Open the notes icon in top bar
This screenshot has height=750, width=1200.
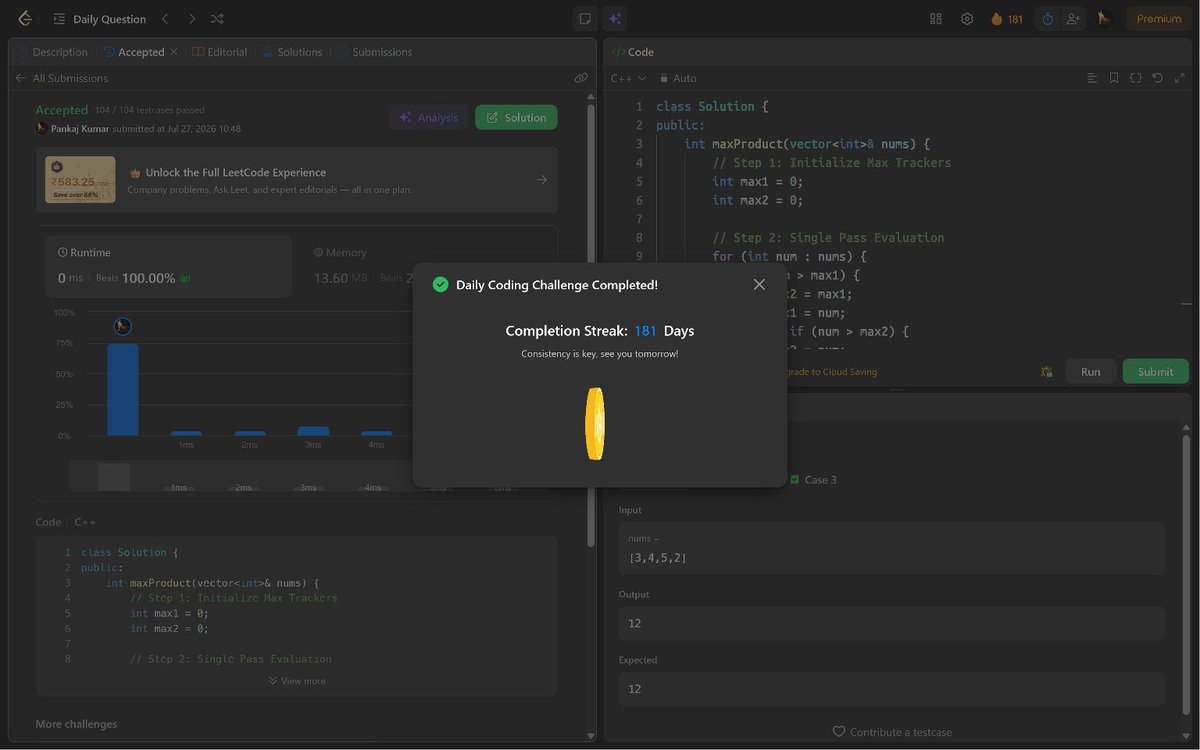tap(585, 18)
